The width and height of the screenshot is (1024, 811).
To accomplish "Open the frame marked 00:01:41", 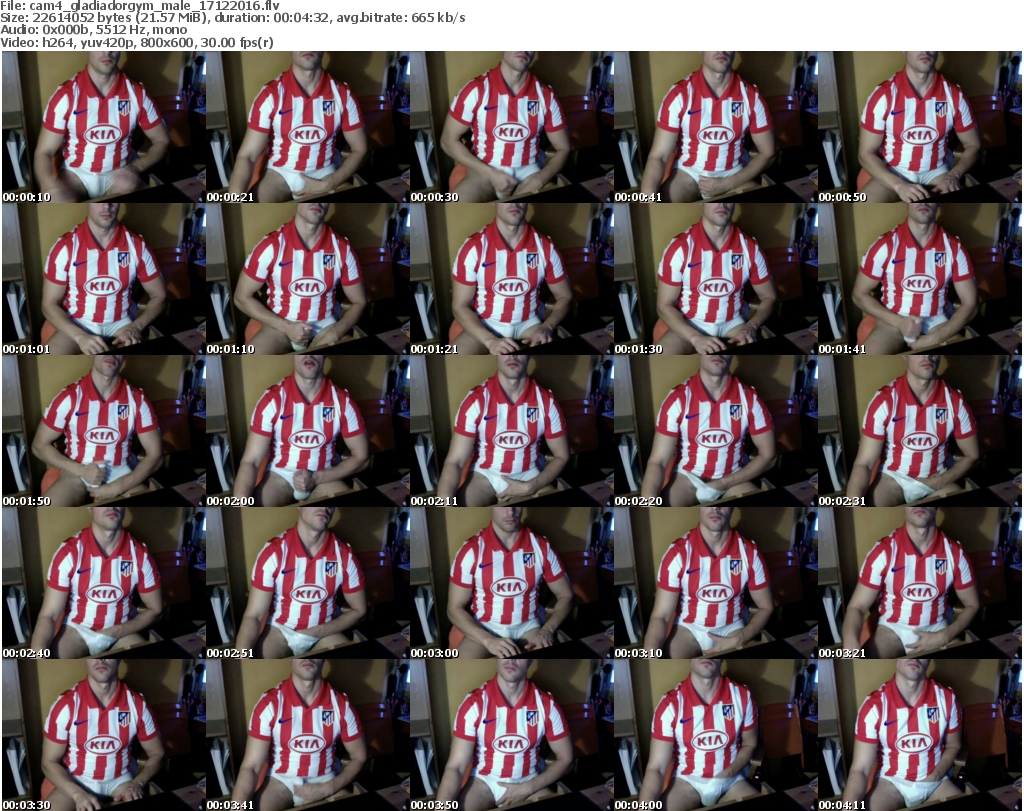I will (x=920, y=279).
